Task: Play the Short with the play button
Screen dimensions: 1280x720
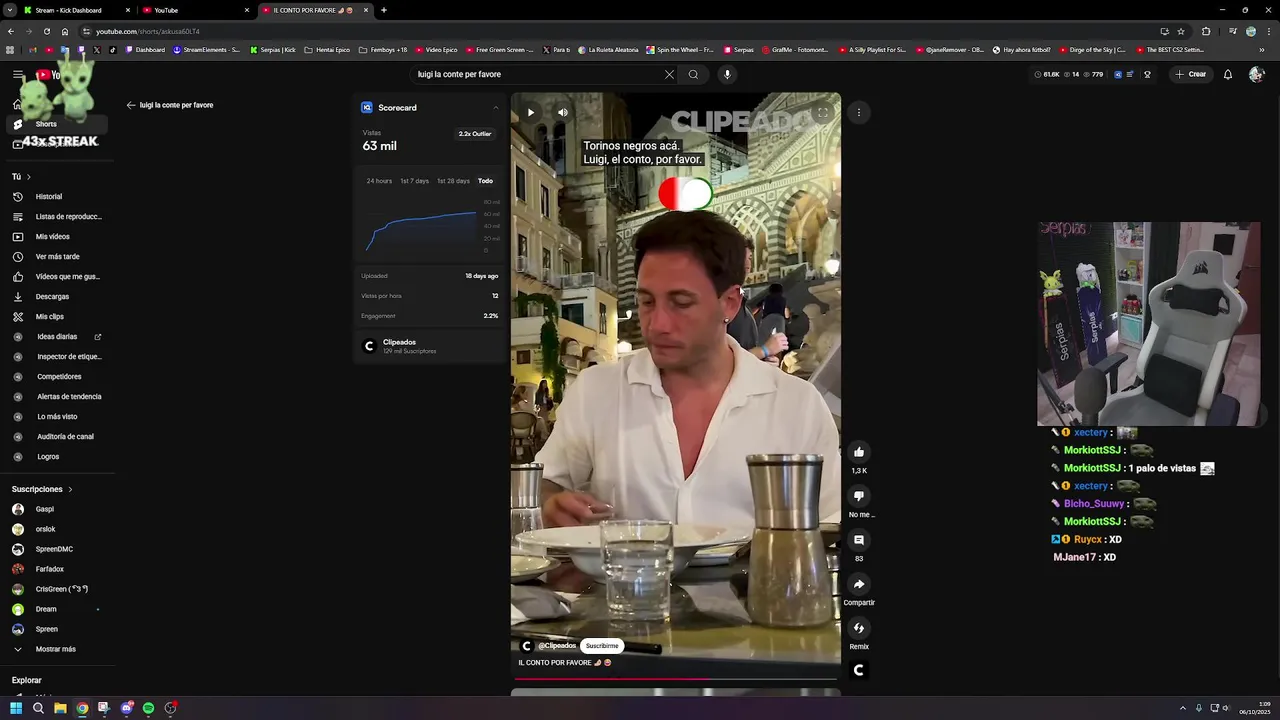Action: point(531,112)
